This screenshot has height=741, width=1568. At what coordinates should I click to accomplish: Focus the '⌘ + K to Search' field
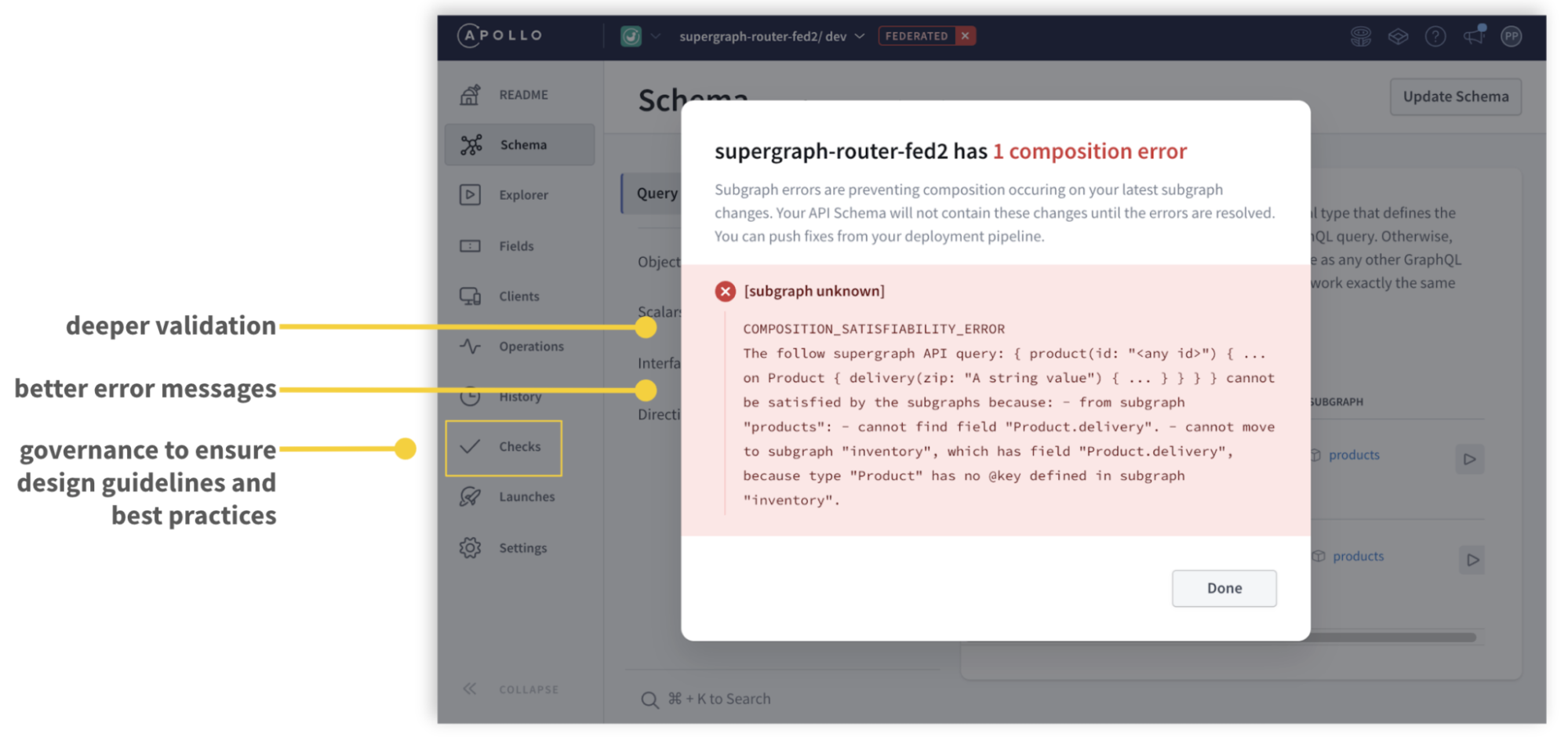click(x=719, y=699)
